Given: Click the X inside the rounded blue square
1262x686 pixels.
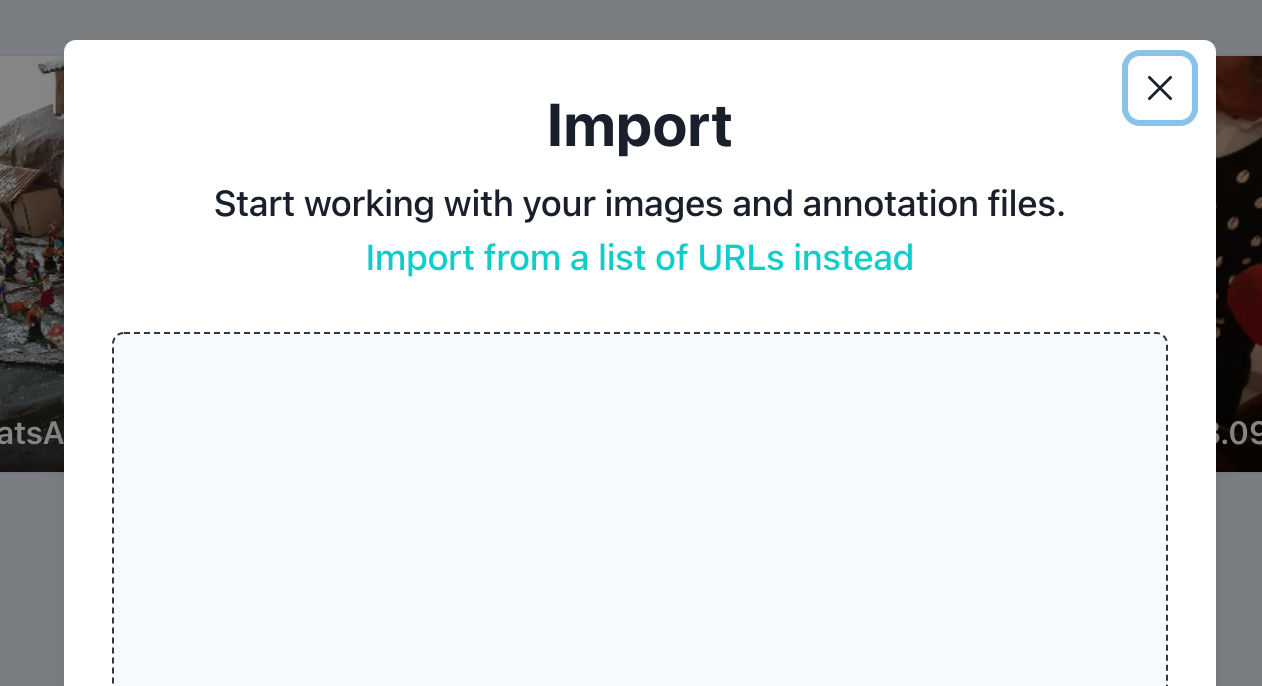Looking at the screenshot, I should click(x=1159, y=88).
